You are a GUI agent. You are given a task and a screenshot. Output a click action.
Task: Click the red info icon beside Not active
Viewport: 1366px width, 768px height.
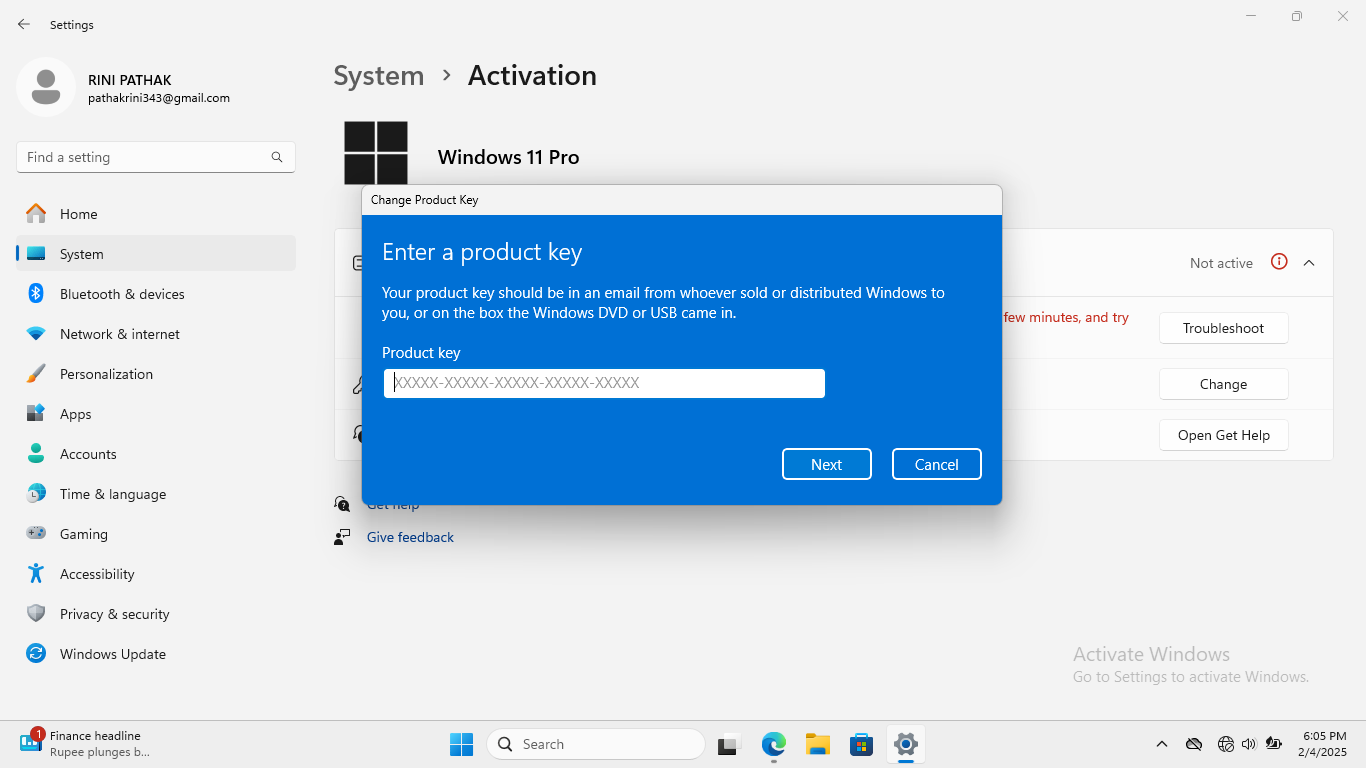tap(1279, 262)
